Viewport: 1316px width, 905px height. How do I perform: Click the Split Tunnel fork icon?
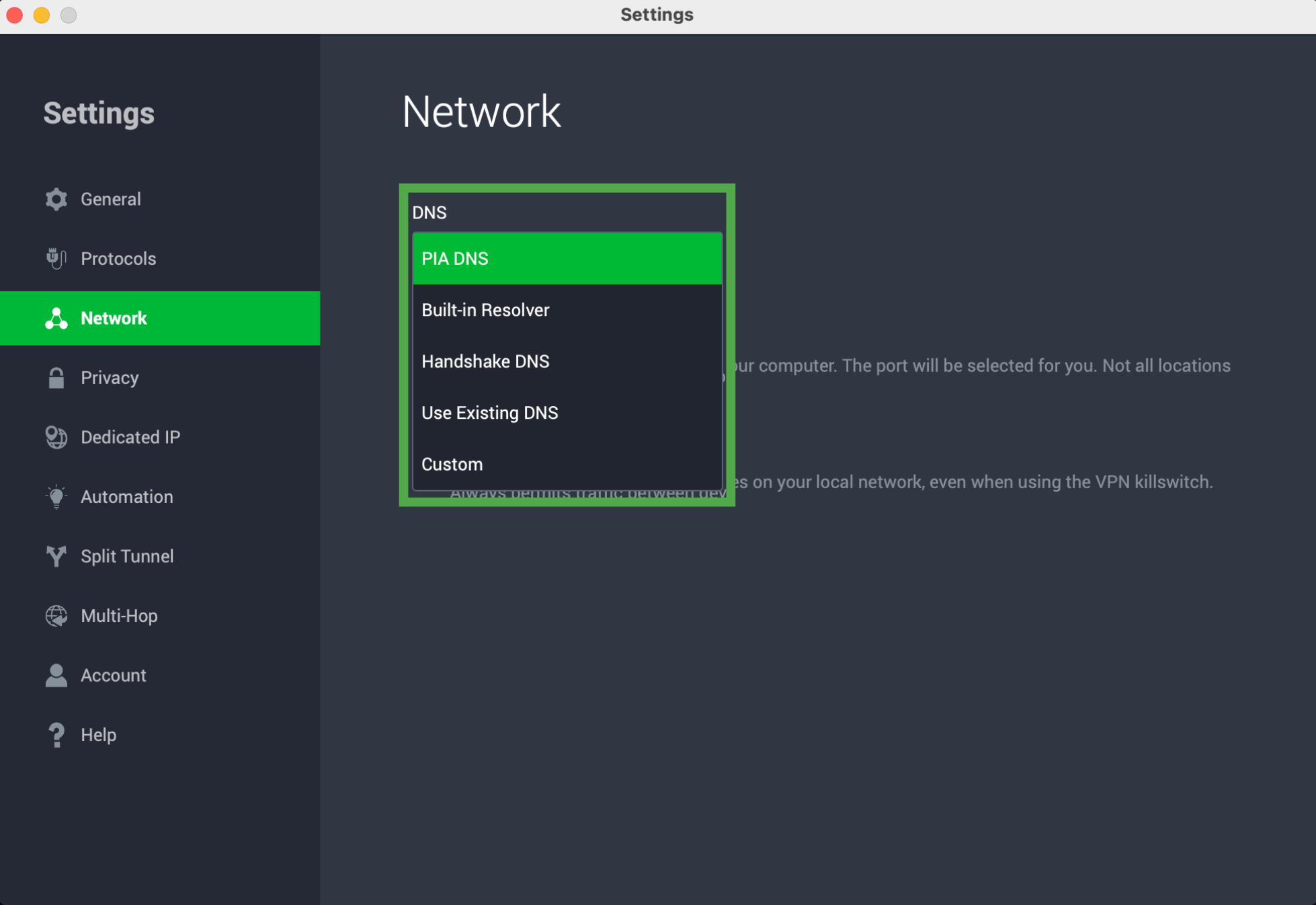[56, 556]
